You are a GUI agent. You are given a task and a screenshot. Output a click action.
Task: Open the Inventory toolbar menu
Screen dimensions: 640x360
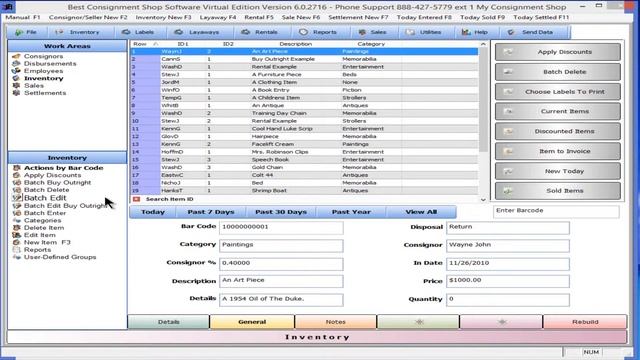coord(77,32)
